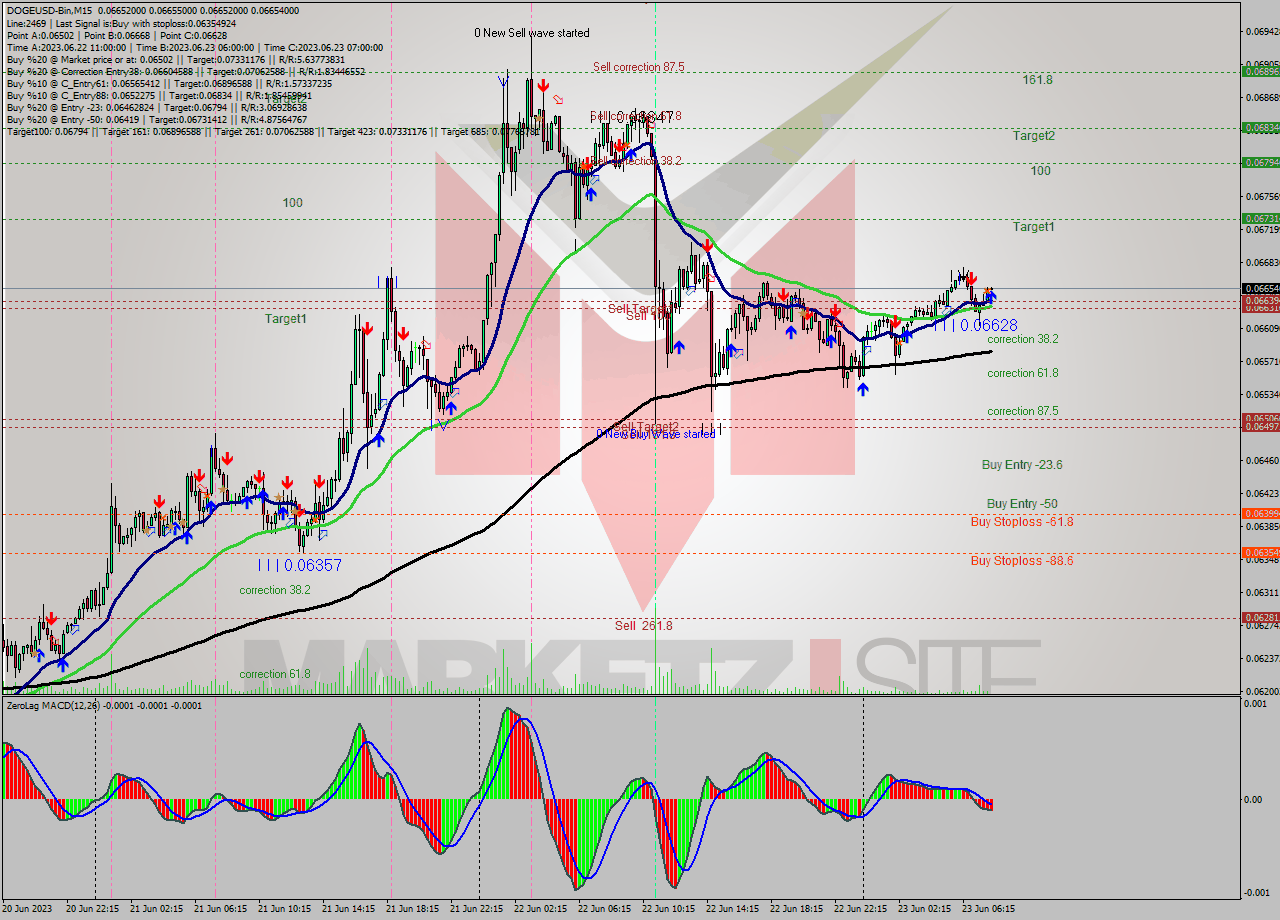This screenshot has height=920, width=1280.
Task: Select the red 0.06506 price tag
Action: coord(1260,418)
